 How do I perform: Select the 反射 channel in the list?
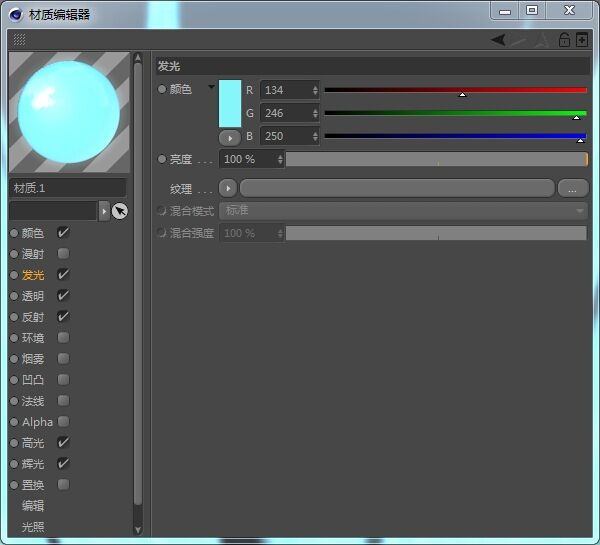tap(33, 317)
